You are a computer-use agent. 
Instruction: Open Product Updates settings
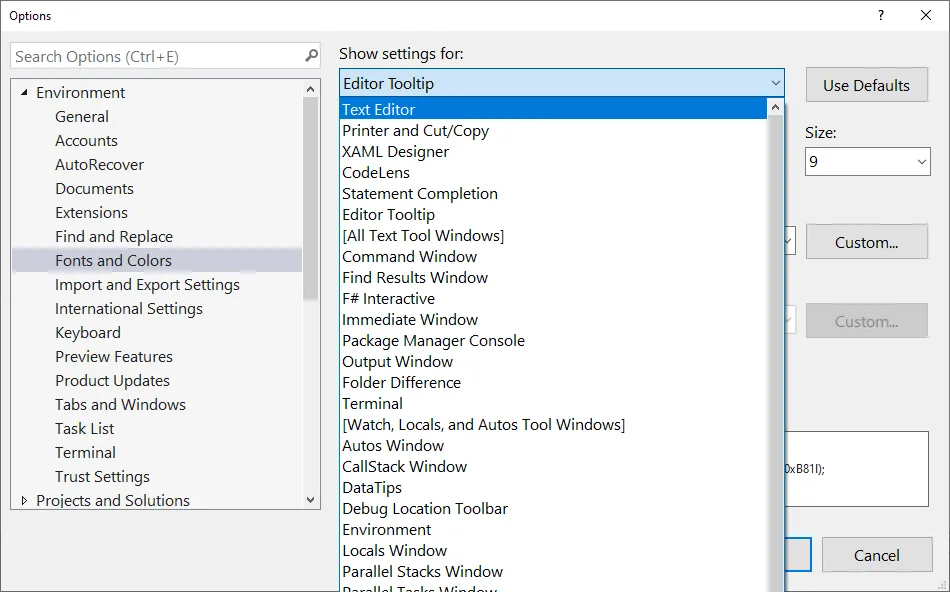[112, 381]
